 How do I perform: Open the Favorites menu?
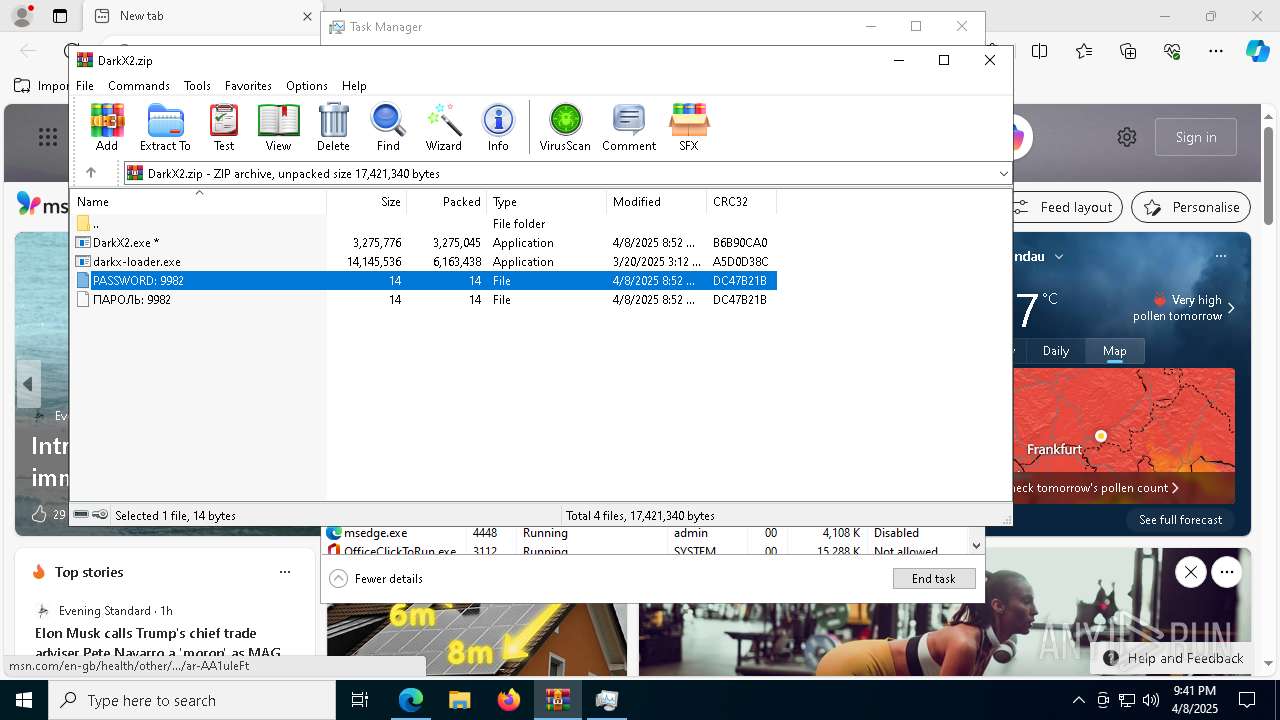[x=248, y=86]
